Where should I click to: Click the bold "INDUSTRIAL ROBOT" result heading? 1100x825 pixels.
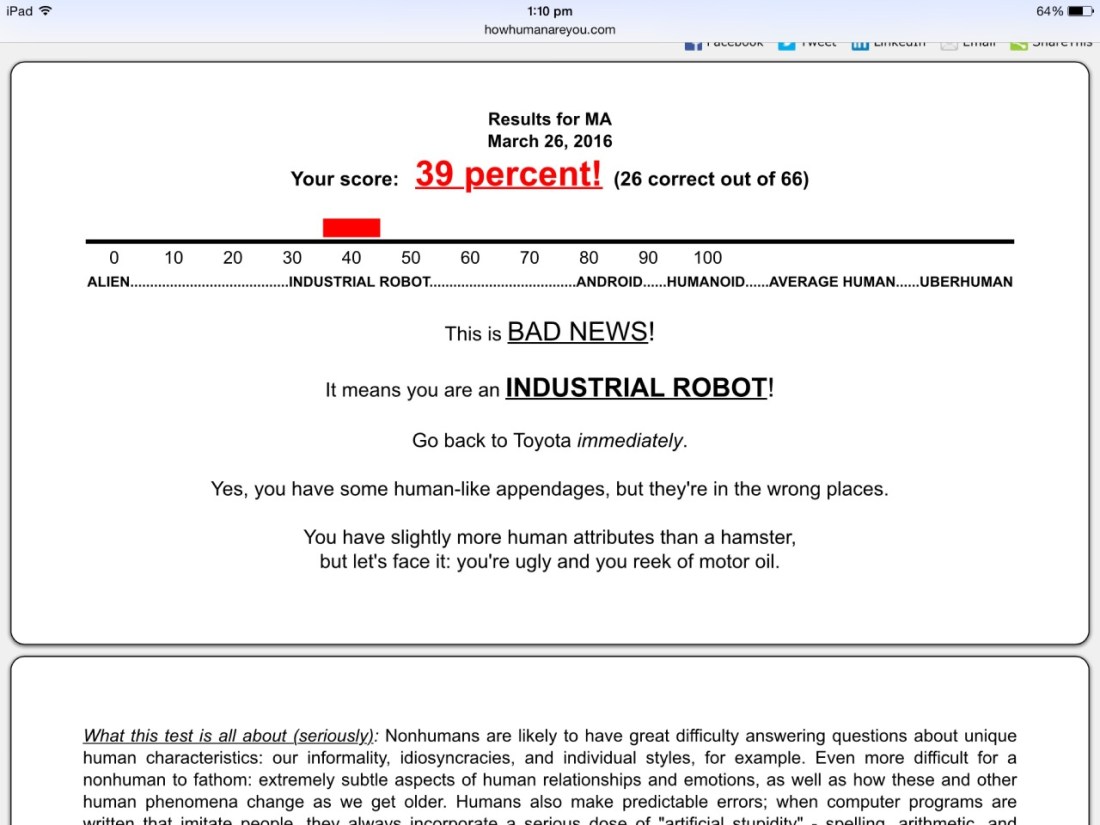(636, 388)
